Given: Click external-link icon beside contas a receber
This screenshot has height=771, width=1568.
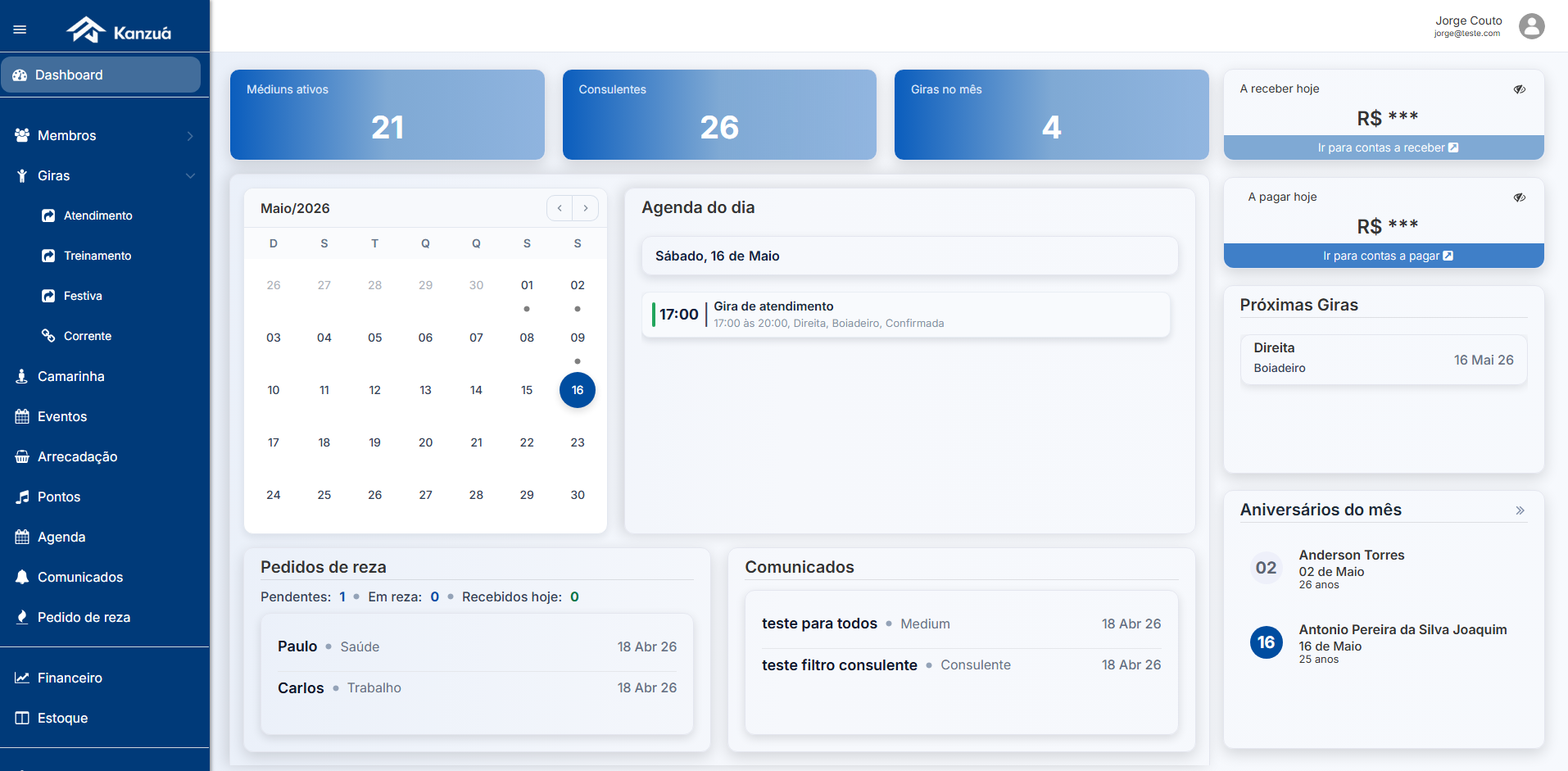Looking at the screenshot, I should pyautogui.click(x=1453, y=147).
